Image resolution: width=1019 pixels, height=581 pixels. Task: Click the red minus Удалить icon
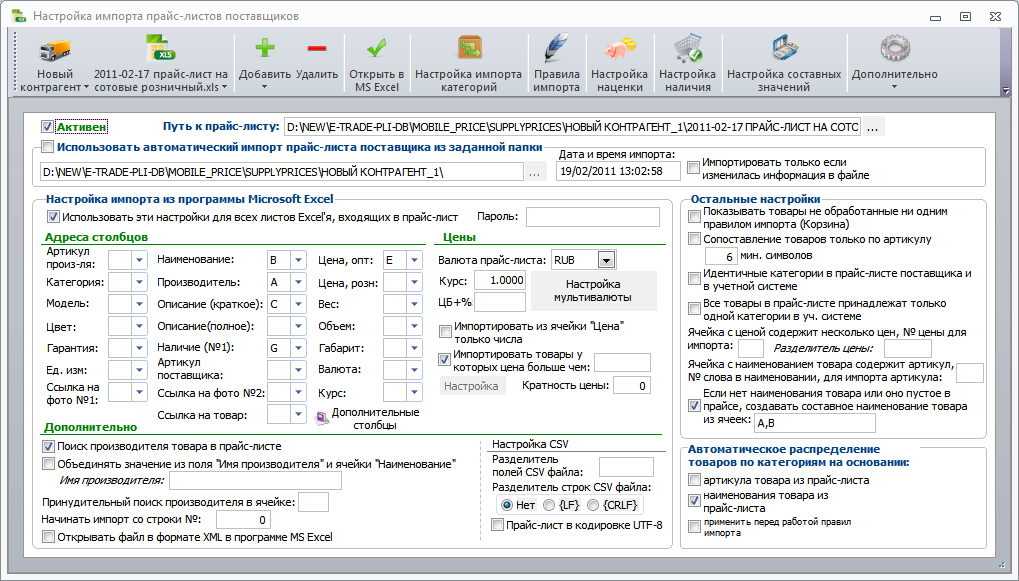(x=316, y=48)
